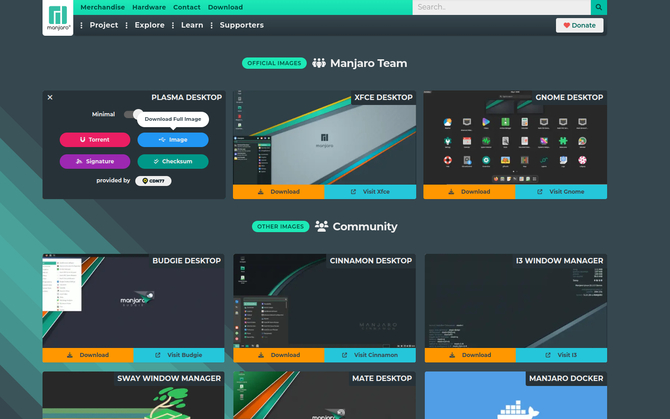
Task: Download the Cinnamon Desktop image
Action: tap(279, 355)
